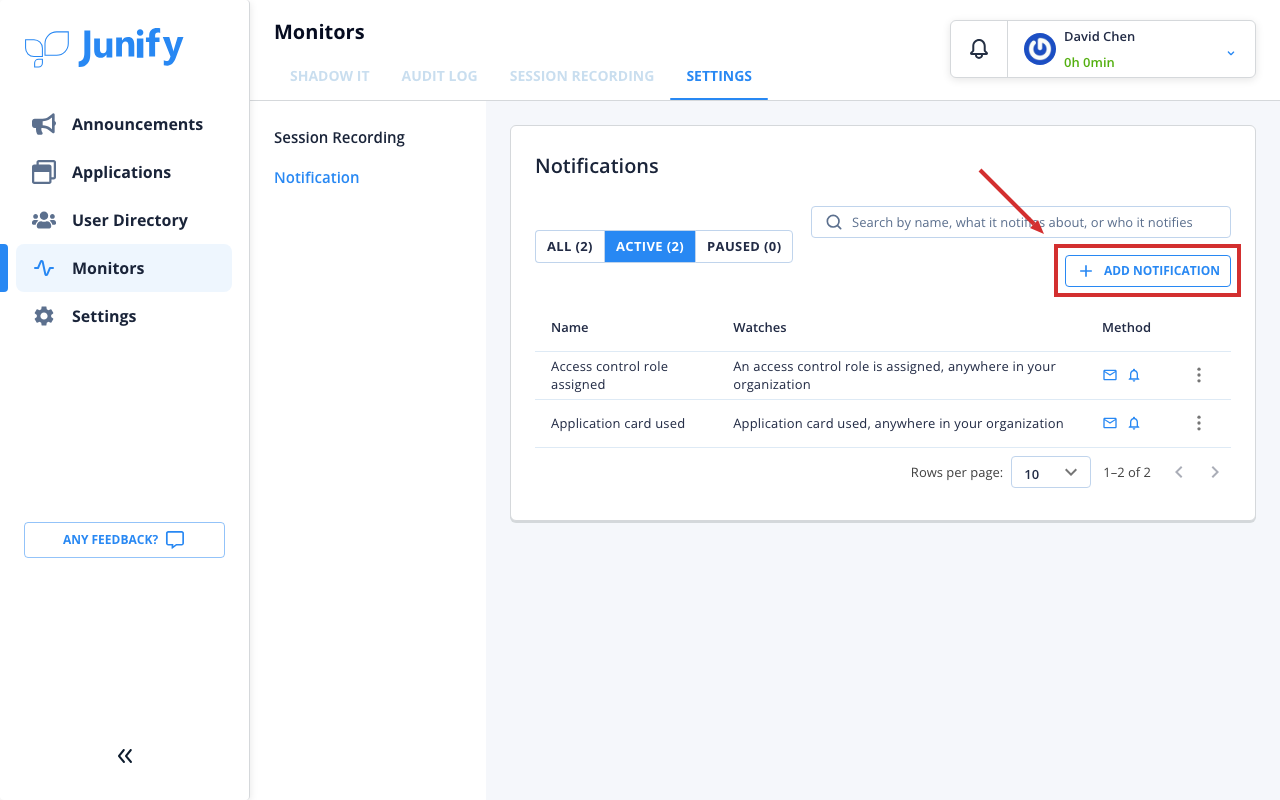Click the '0h 0min' session timer
Screen dimensions: 1280x800
(x=1089, y=62)
